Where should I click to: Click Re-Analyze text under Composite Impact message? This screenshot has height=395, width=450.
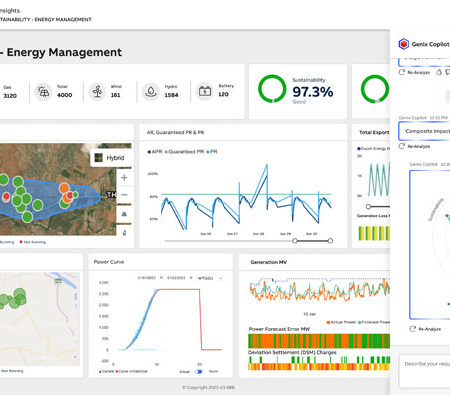pos(419,146)
